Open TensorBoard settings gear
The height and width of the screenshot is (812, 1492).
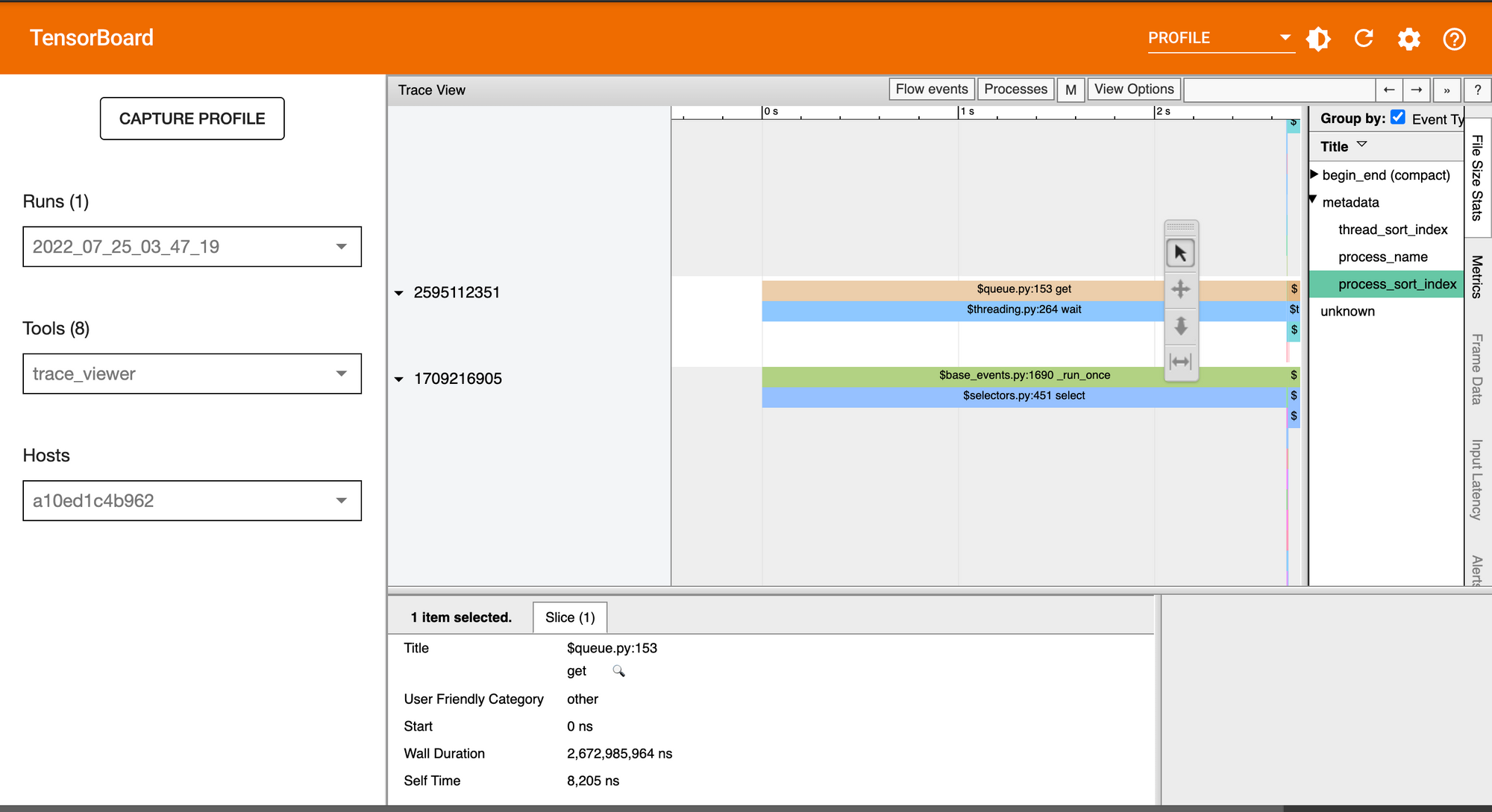point(1408,39)
